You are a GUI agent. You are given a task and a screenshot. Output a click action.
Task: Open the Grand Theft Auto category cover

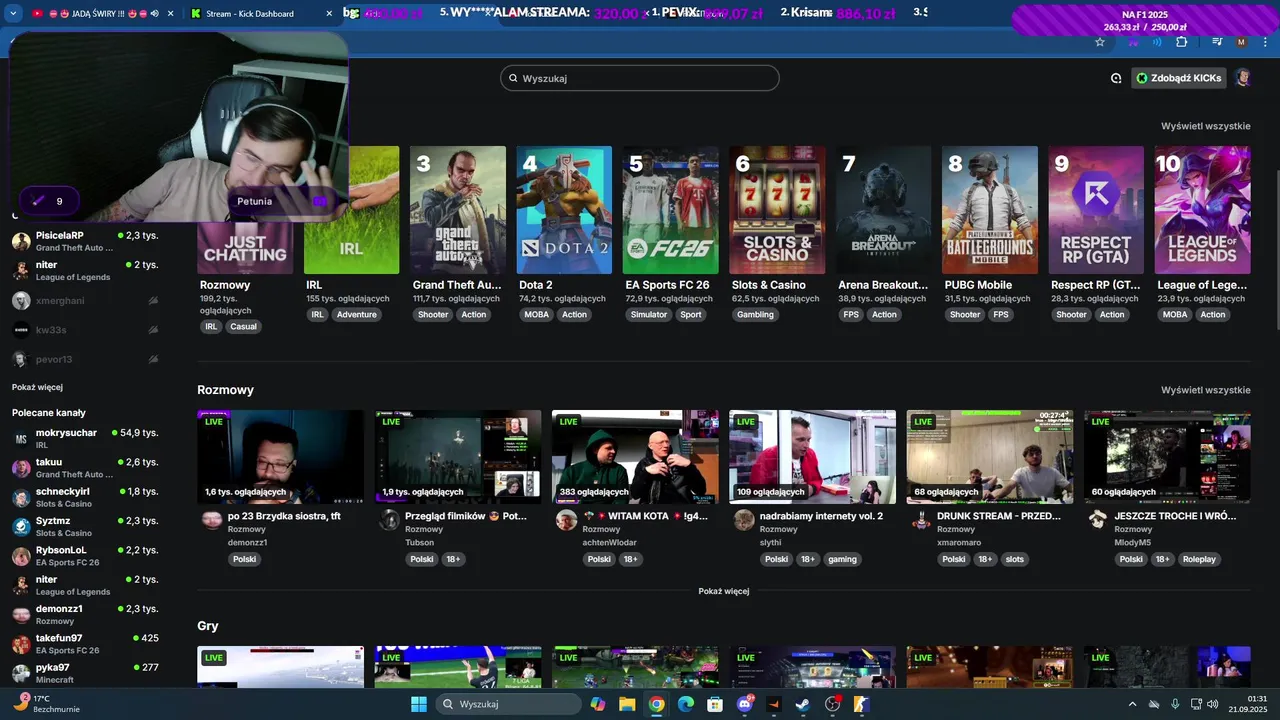458,210
